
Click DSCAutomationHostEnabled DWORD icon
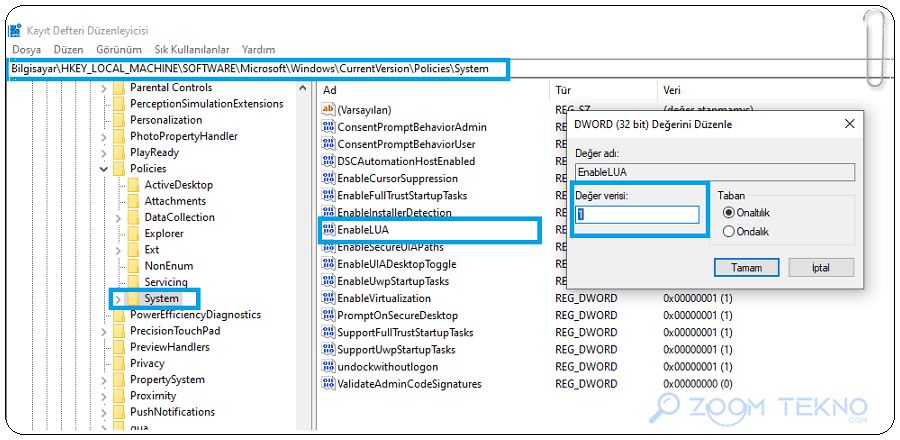328,161
